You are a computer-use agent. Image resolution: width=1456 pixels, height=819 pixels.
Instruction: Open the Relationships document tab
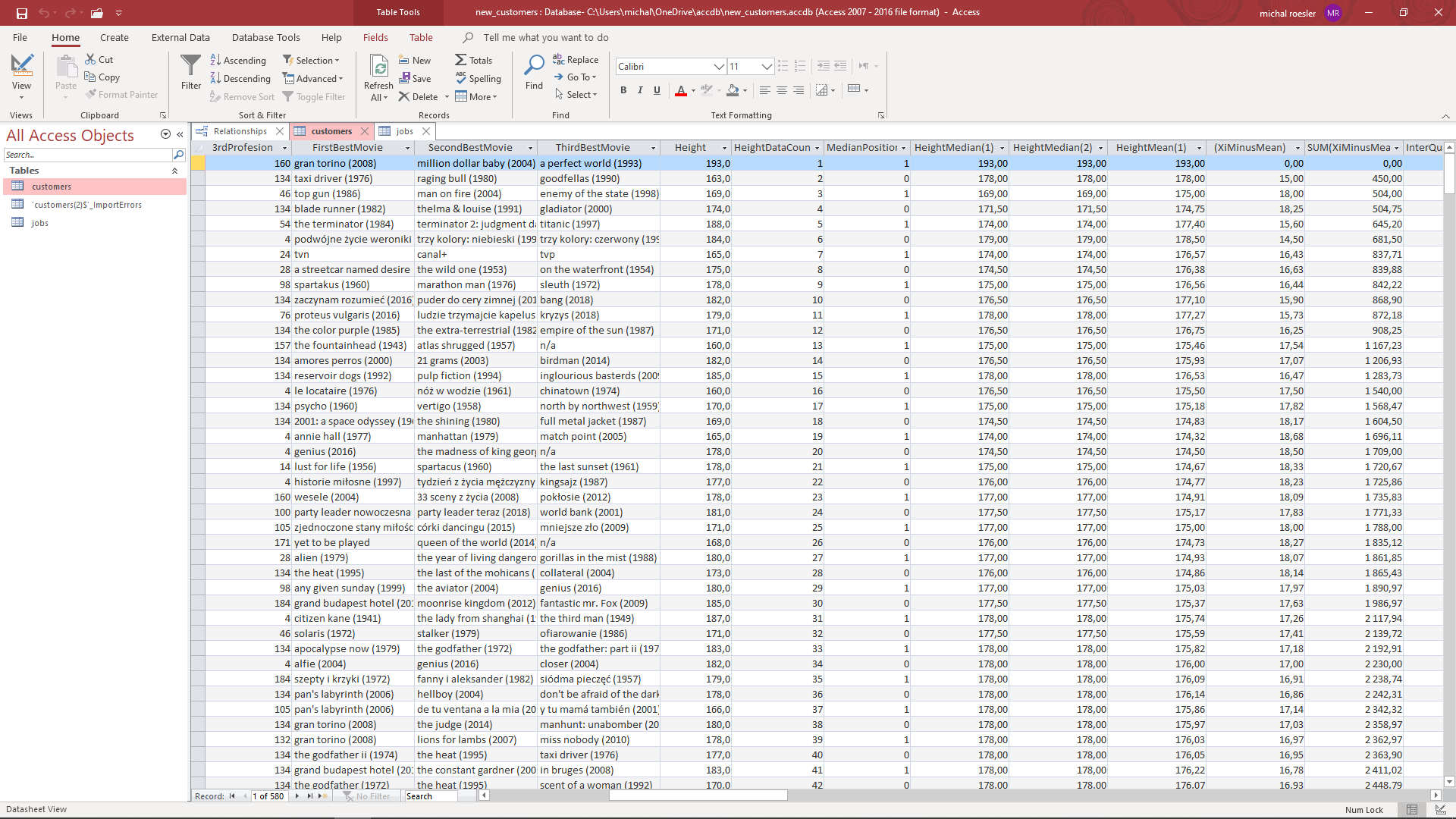tap(240, 131)
